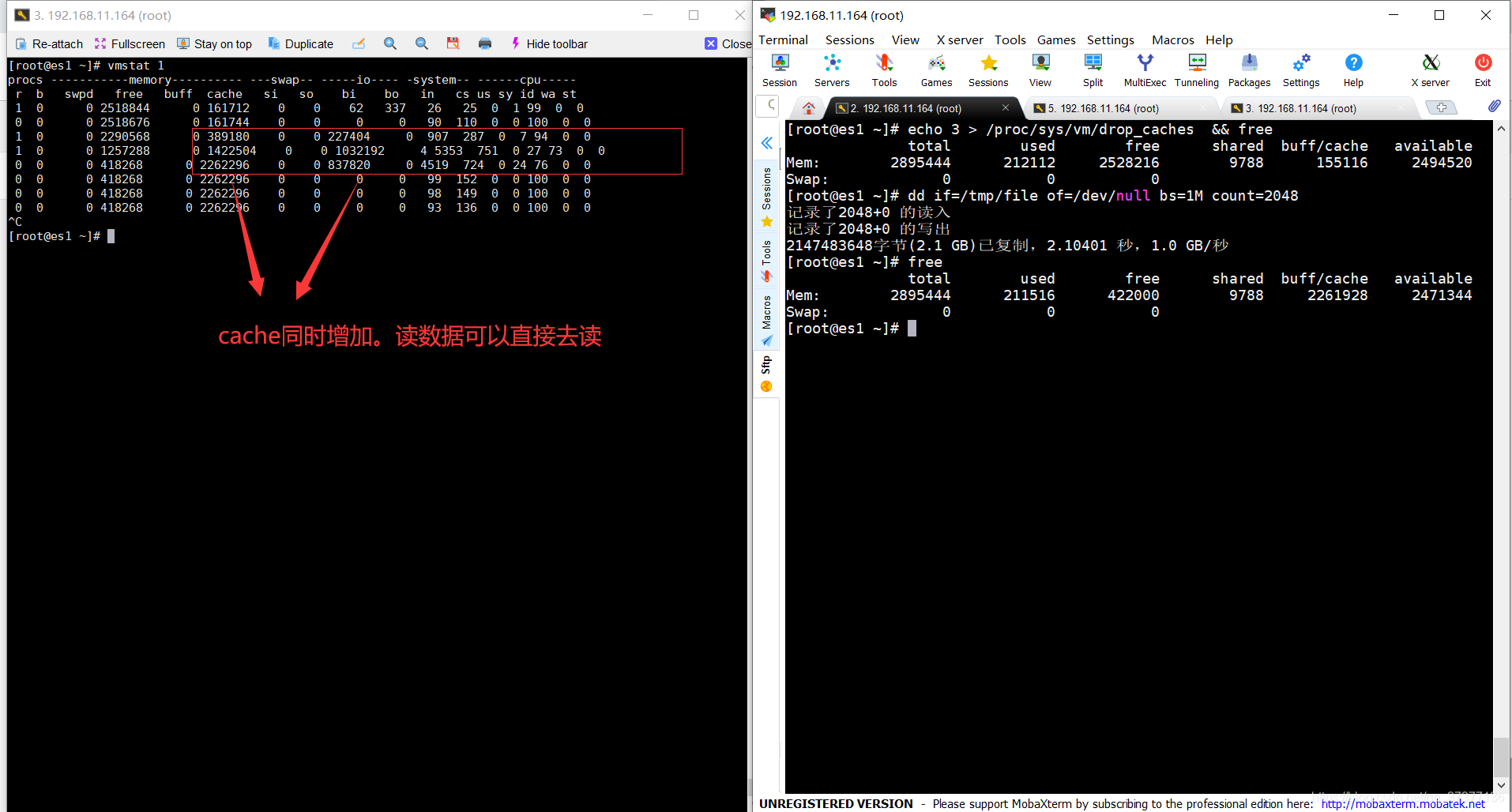1512x812 pixels.
Task: Open the Sftp sidebar tab
Action: 766,374
